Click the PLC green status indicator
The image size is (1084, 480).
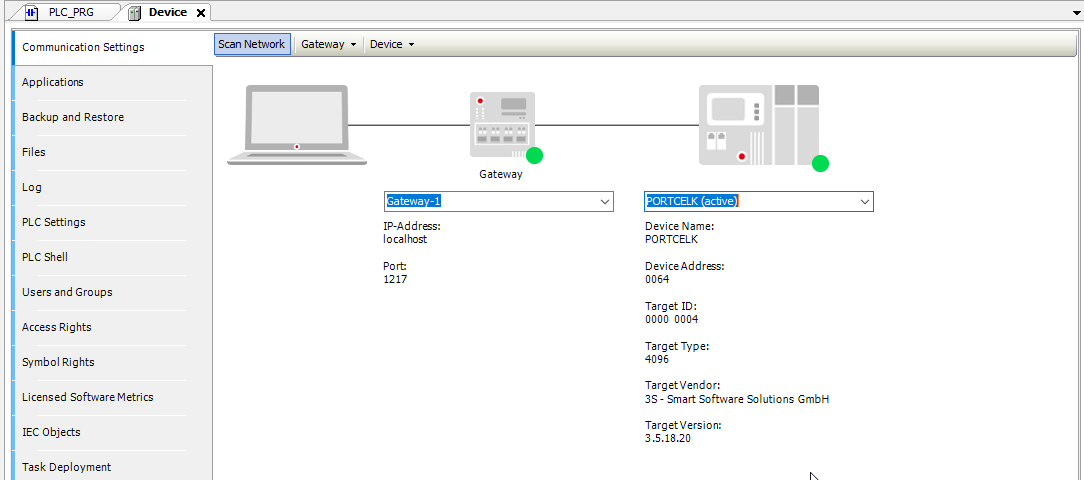[820, 163]
